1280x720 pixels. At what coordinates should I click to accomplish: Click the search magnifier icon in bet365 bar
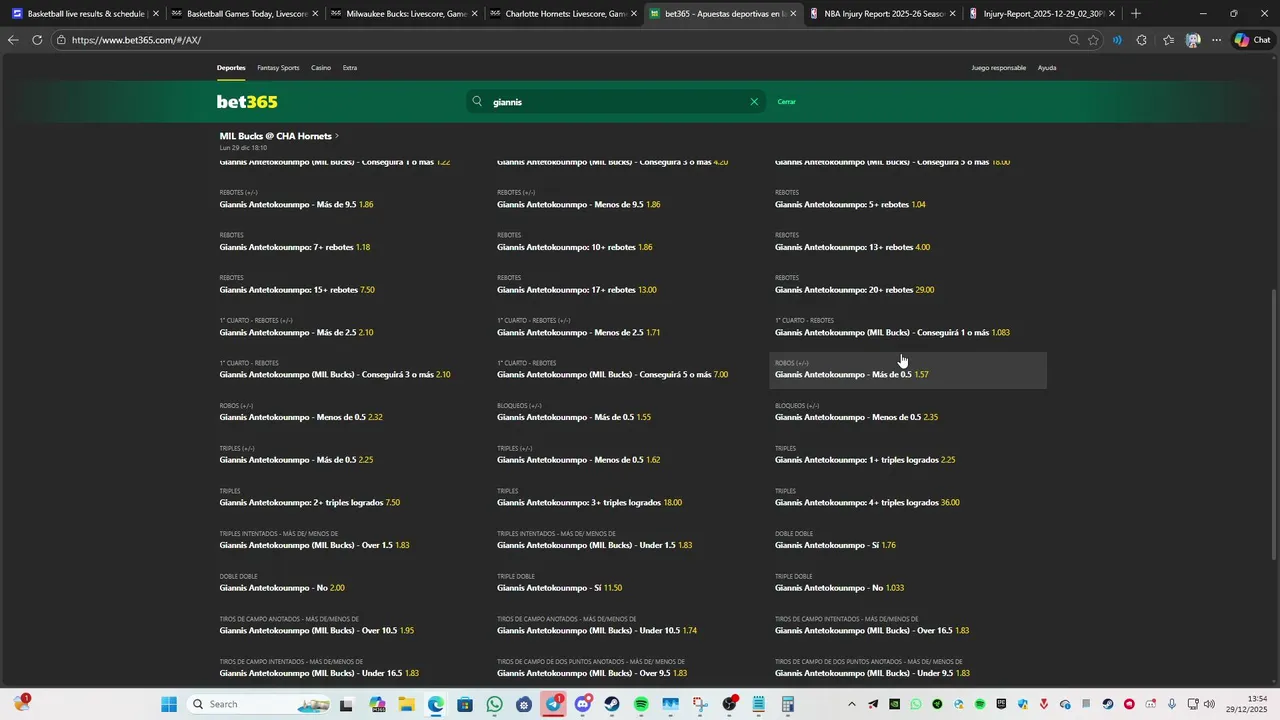click(x=477, y=102)
